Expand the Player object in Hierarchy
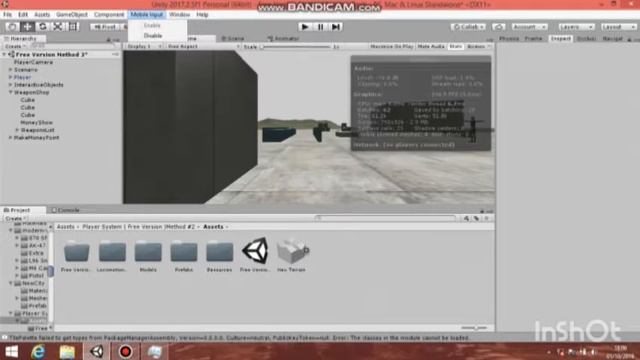640x360 pixels. [10, 77]
